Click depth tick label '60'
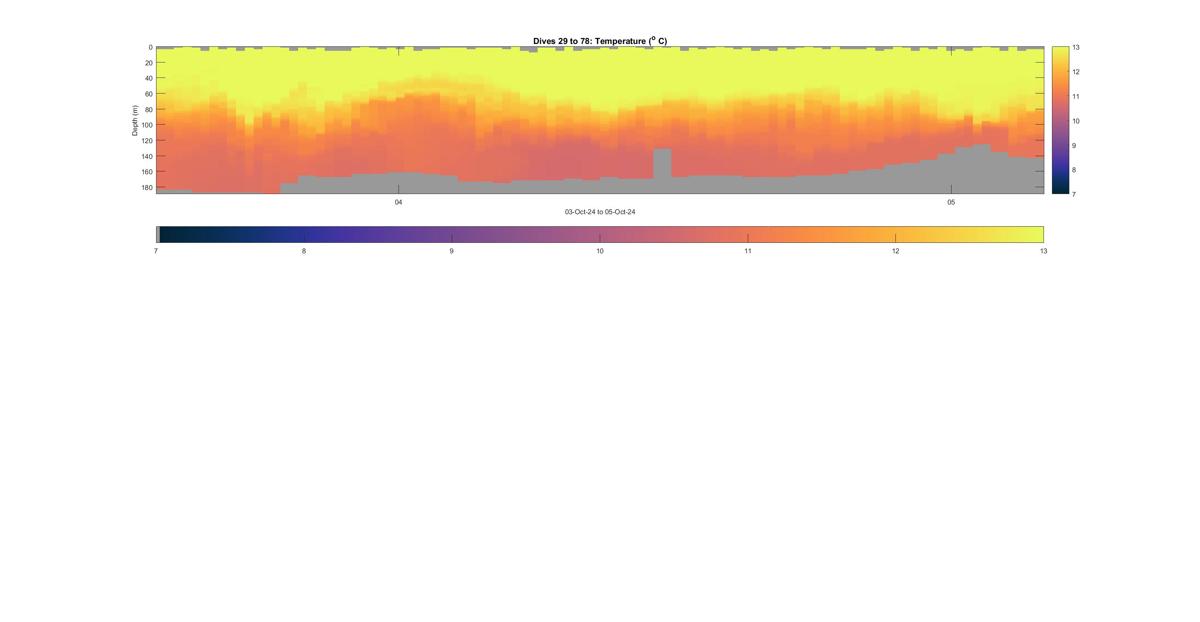The width and height of the screenshot is (1200, 622). (x=148, y=94)
